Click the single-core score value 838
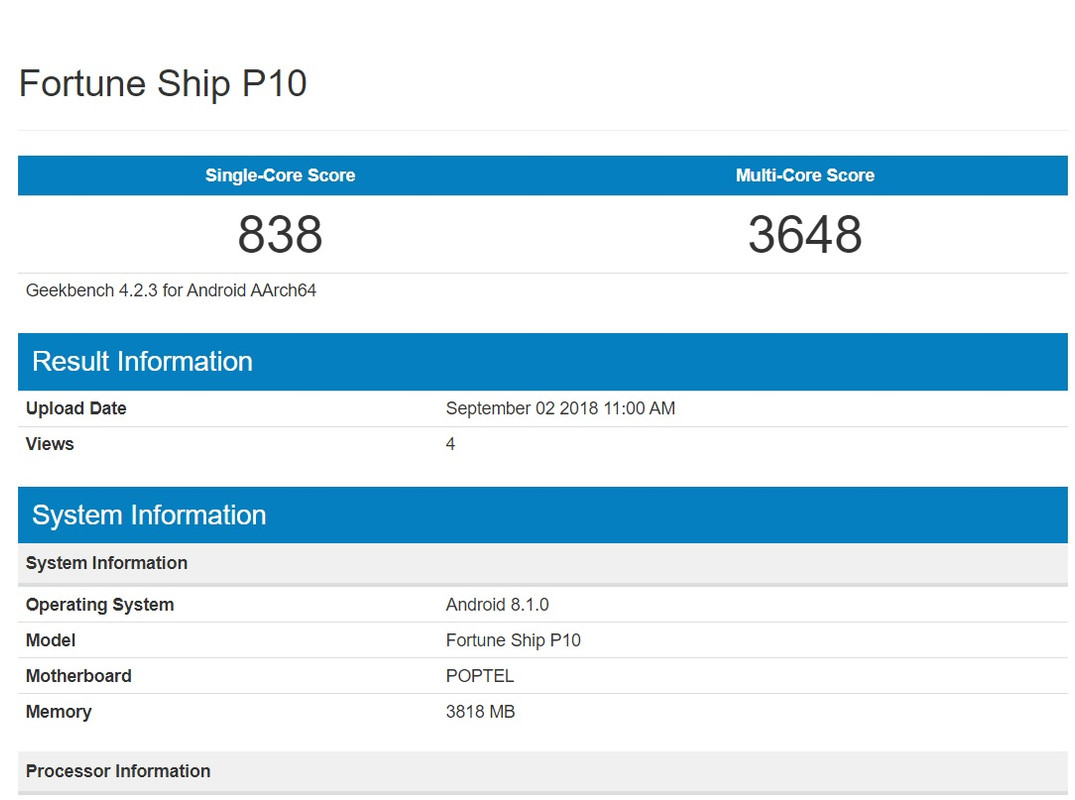Screen dimensions: 1075x800 click(x=280, y=235)
